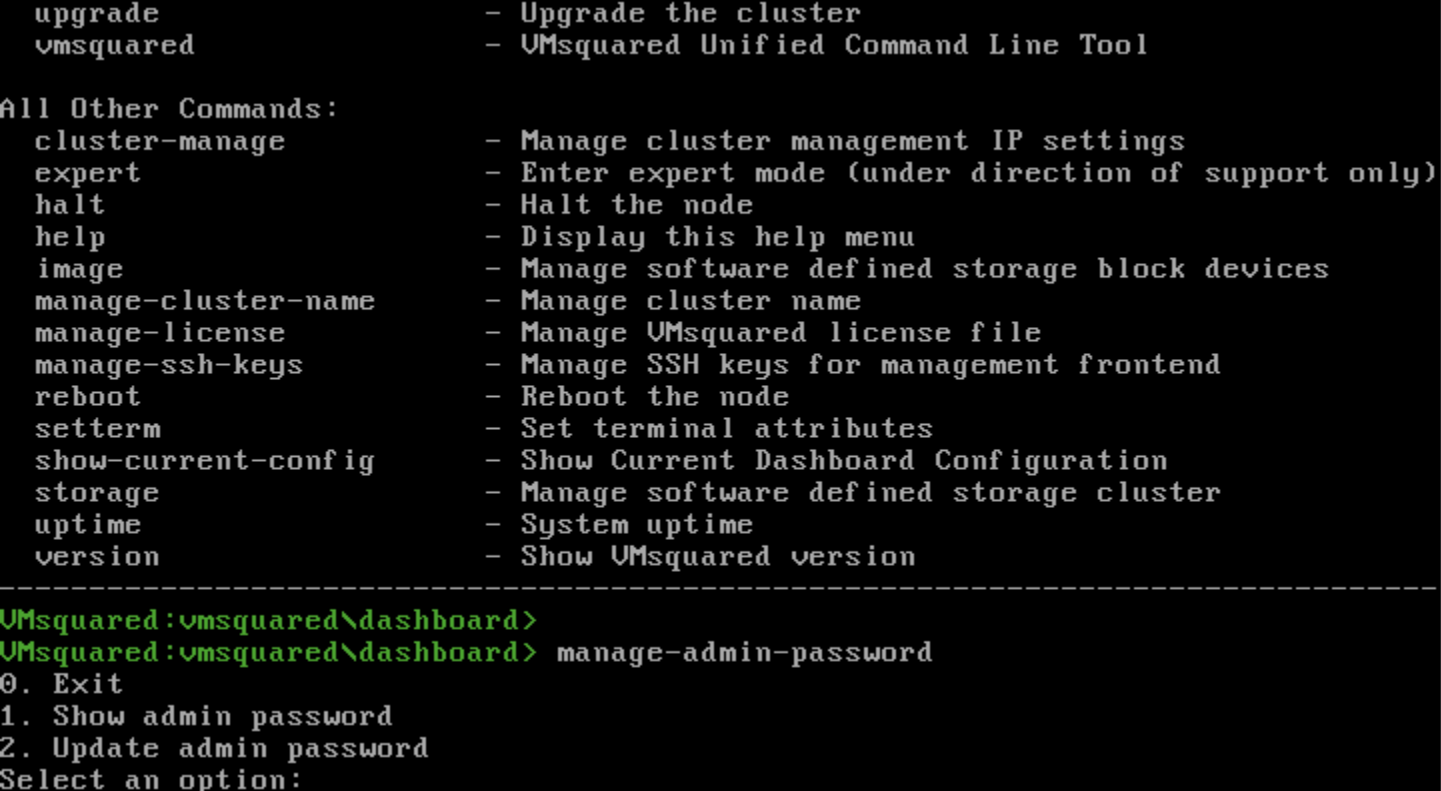Click the 'help' command entry
This screenshot has width=1441, height=791.
pos(70,237)
